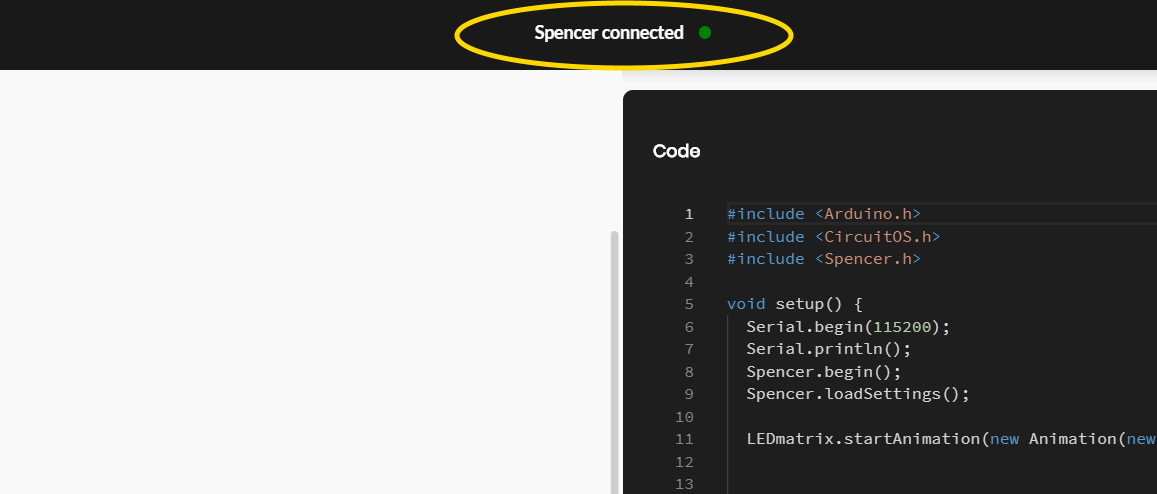Screen dimensions: 1157x494
Task: Click line number 13 in the gutter
Action: click(684, 484)
